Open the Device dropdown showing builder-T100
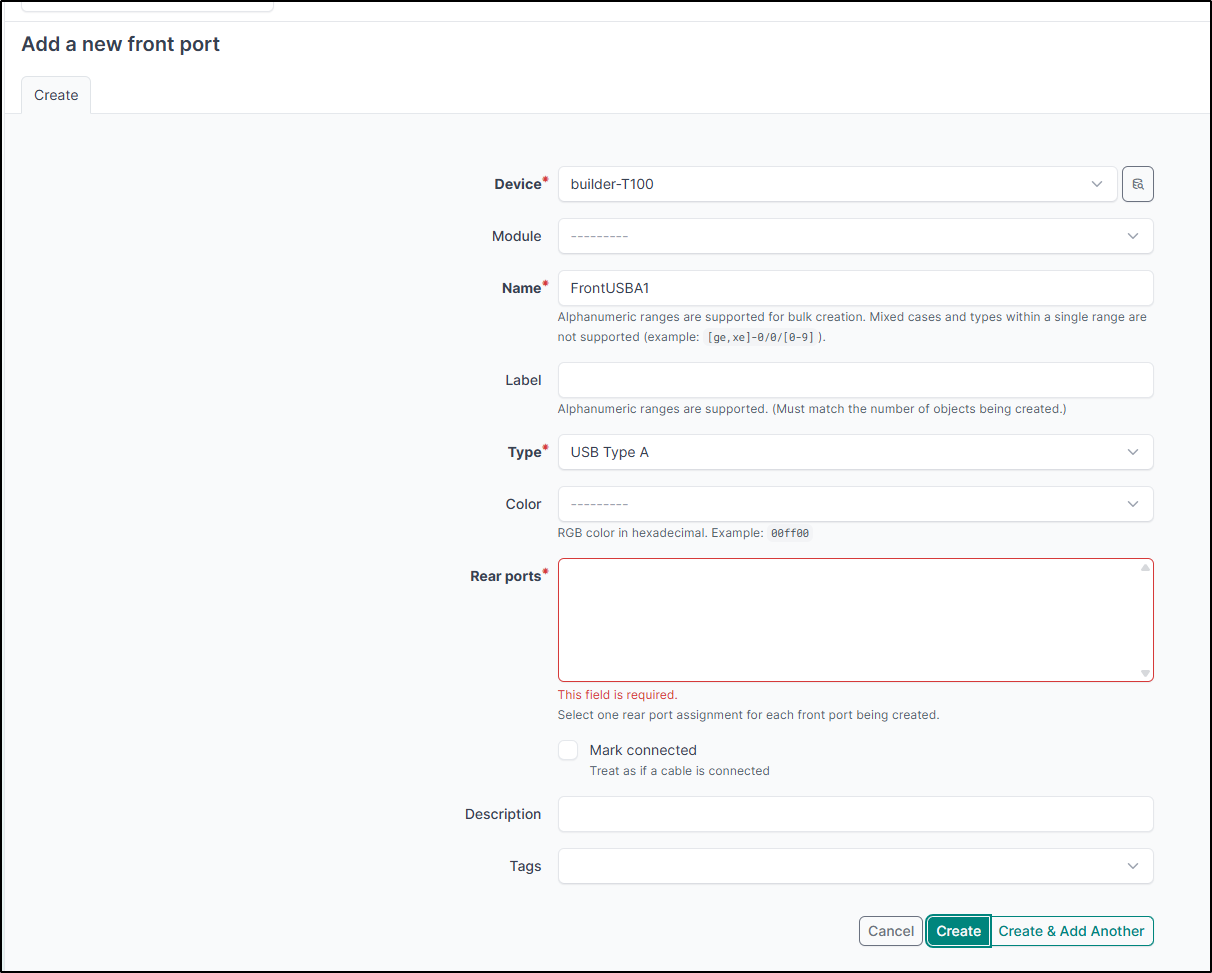 pos(837,184)
